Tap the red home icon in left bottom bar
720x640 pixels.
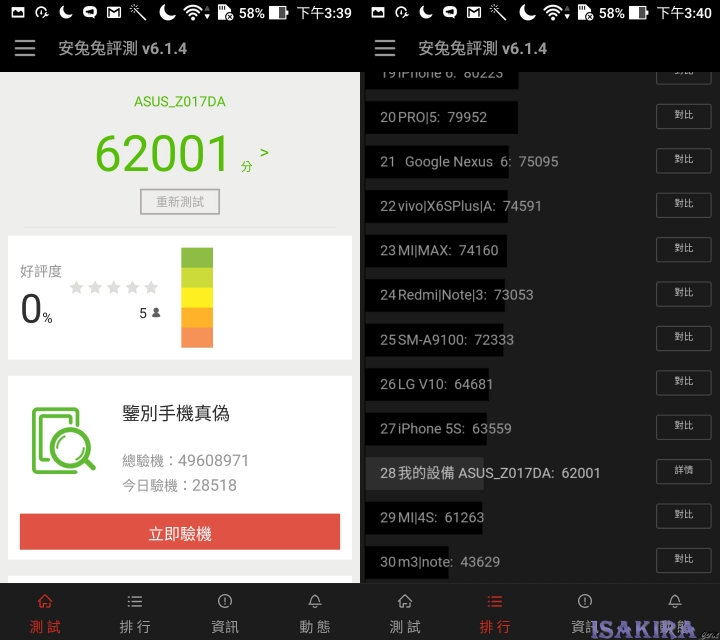(x=45, y=601)
